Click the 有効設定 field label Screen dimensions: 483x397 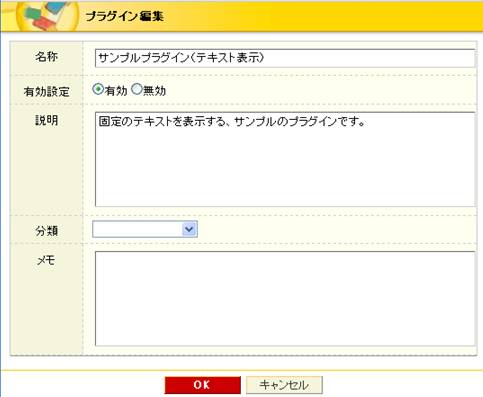(x=47, y=91)
